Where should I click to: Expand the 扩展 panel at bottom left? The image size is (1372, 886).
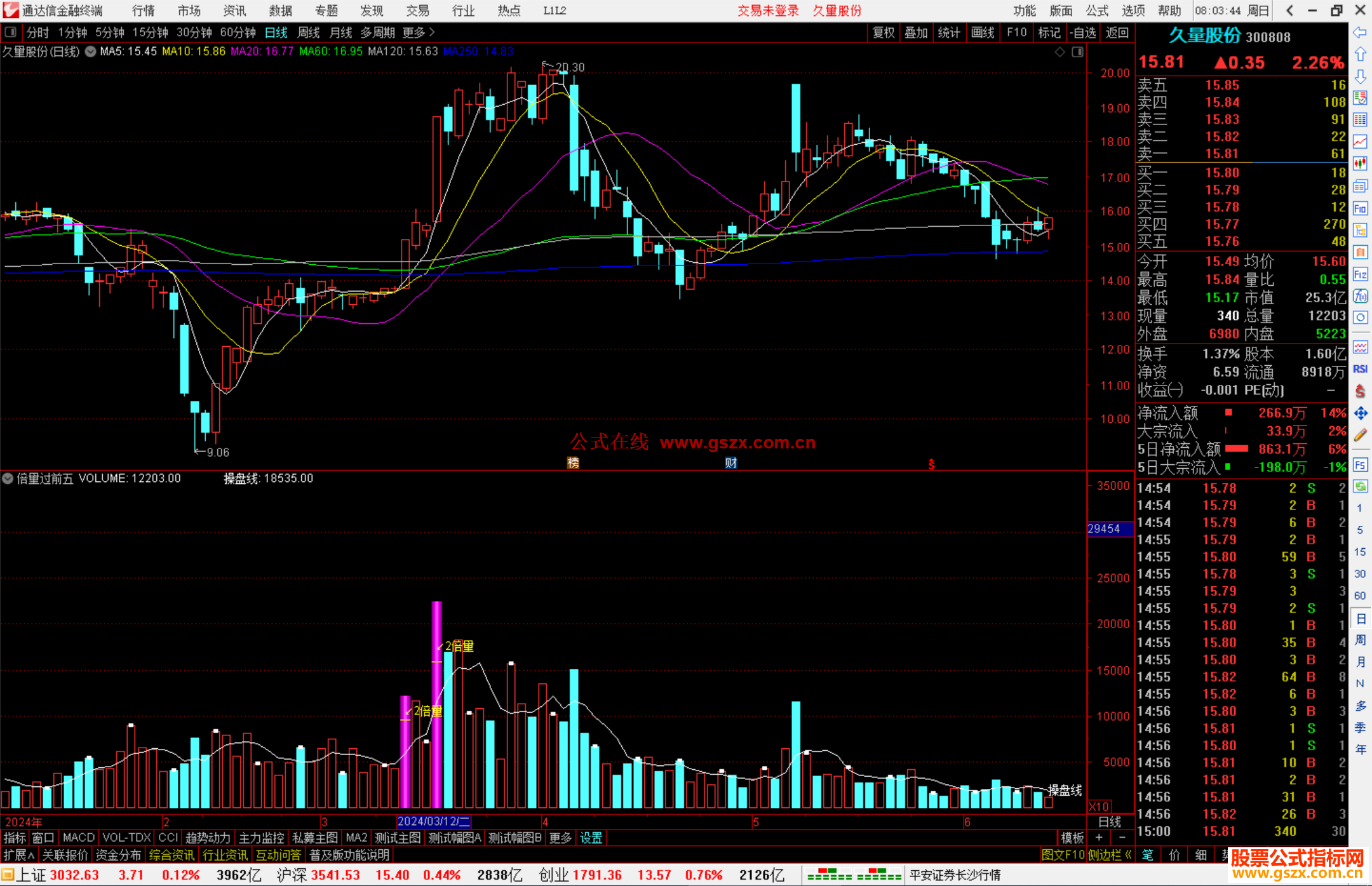[19, 855]
